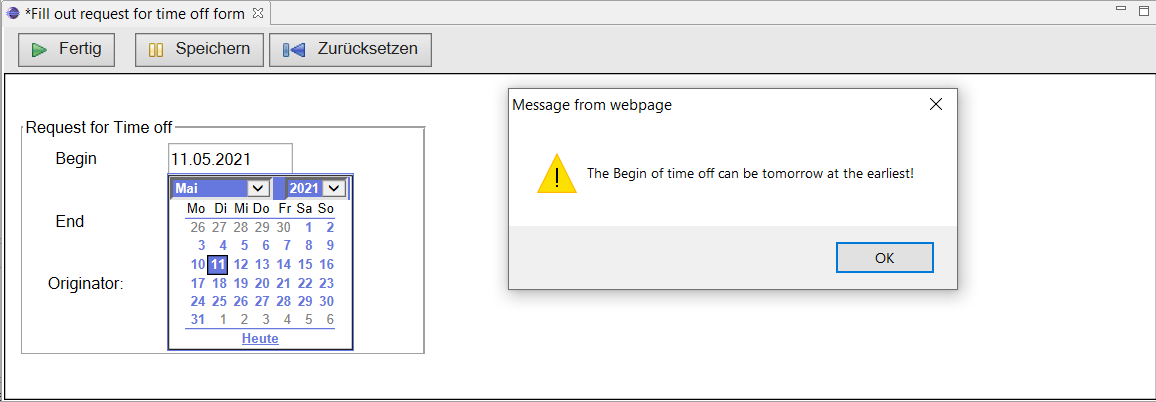This screenshot has width=1156, height=402.
Task: Select Saturday 29 in the calendar
Action: click(x=305, y=301)
